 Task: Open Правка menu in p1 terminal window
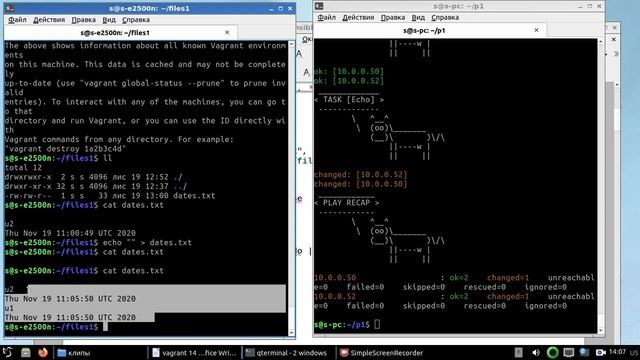[x=393, y=18]
